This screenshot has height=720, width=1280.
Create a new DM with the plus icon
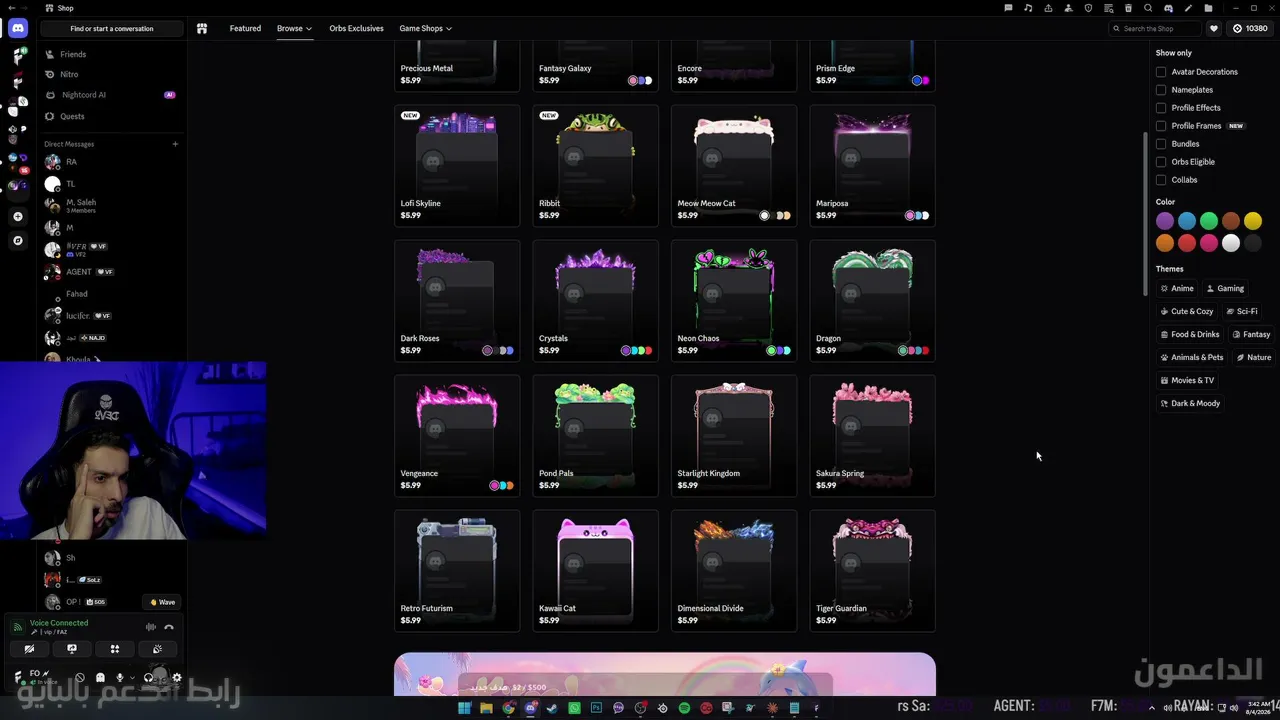pos(175,144)
